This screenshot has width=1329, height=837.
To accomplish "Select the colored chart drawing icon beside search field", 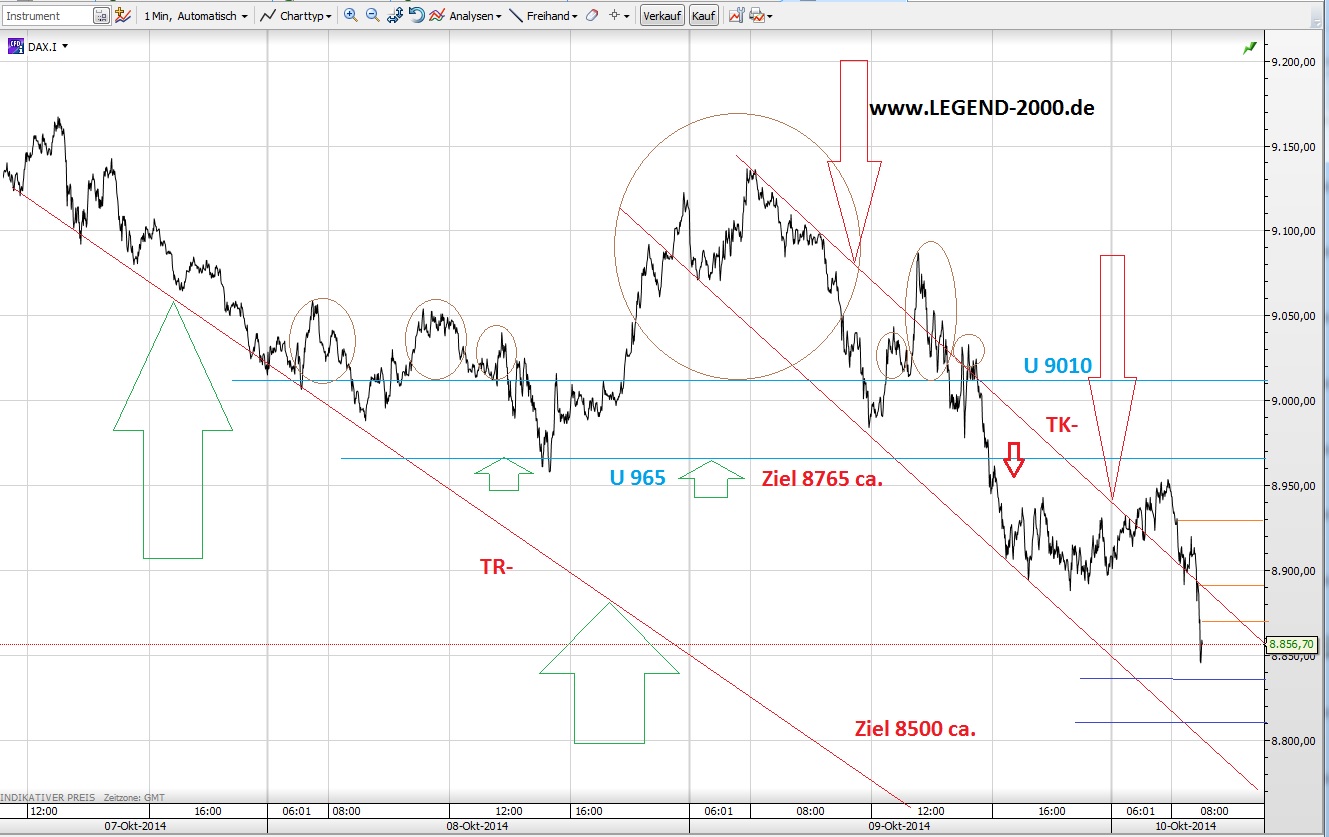I will [123, 15].
